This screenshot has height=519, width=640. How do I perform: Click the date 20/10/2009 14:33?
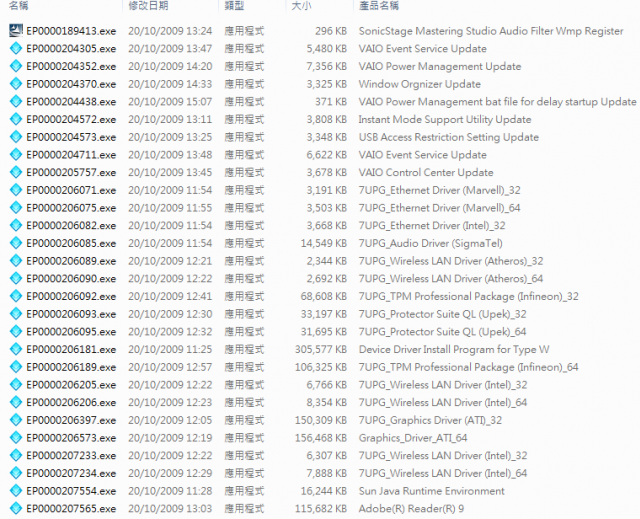[170, 84]
